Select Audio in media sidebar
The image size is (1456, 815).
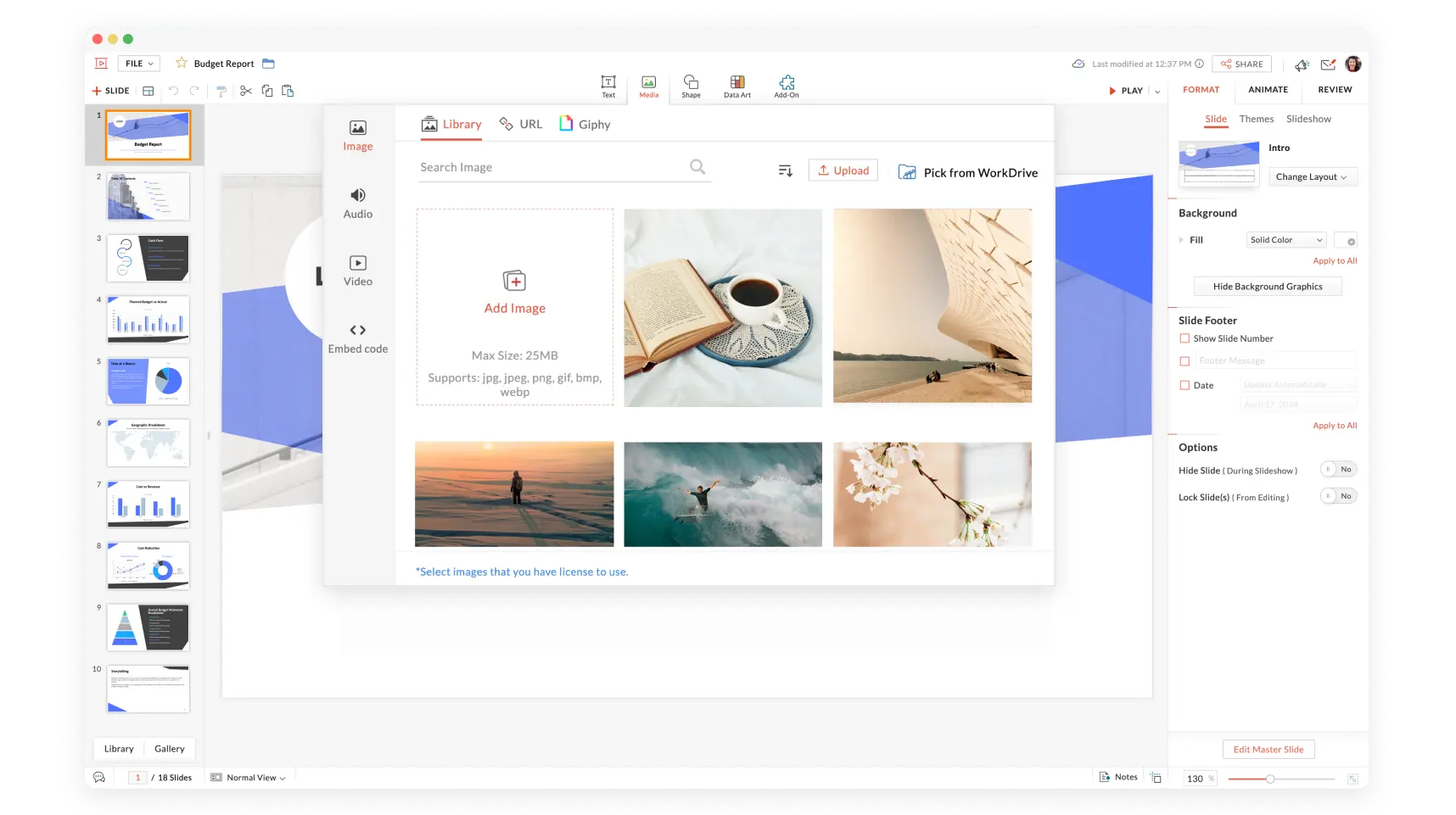358,204
